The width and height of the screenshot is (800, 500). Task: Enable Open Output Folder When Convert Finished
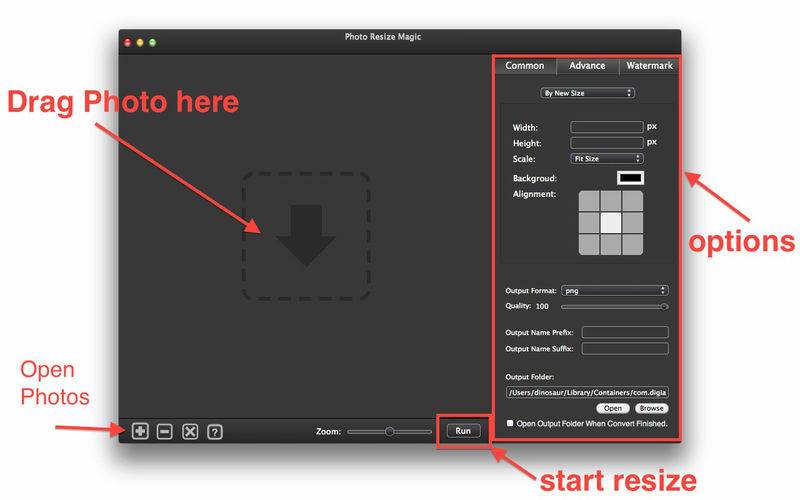tap(510, 423)
